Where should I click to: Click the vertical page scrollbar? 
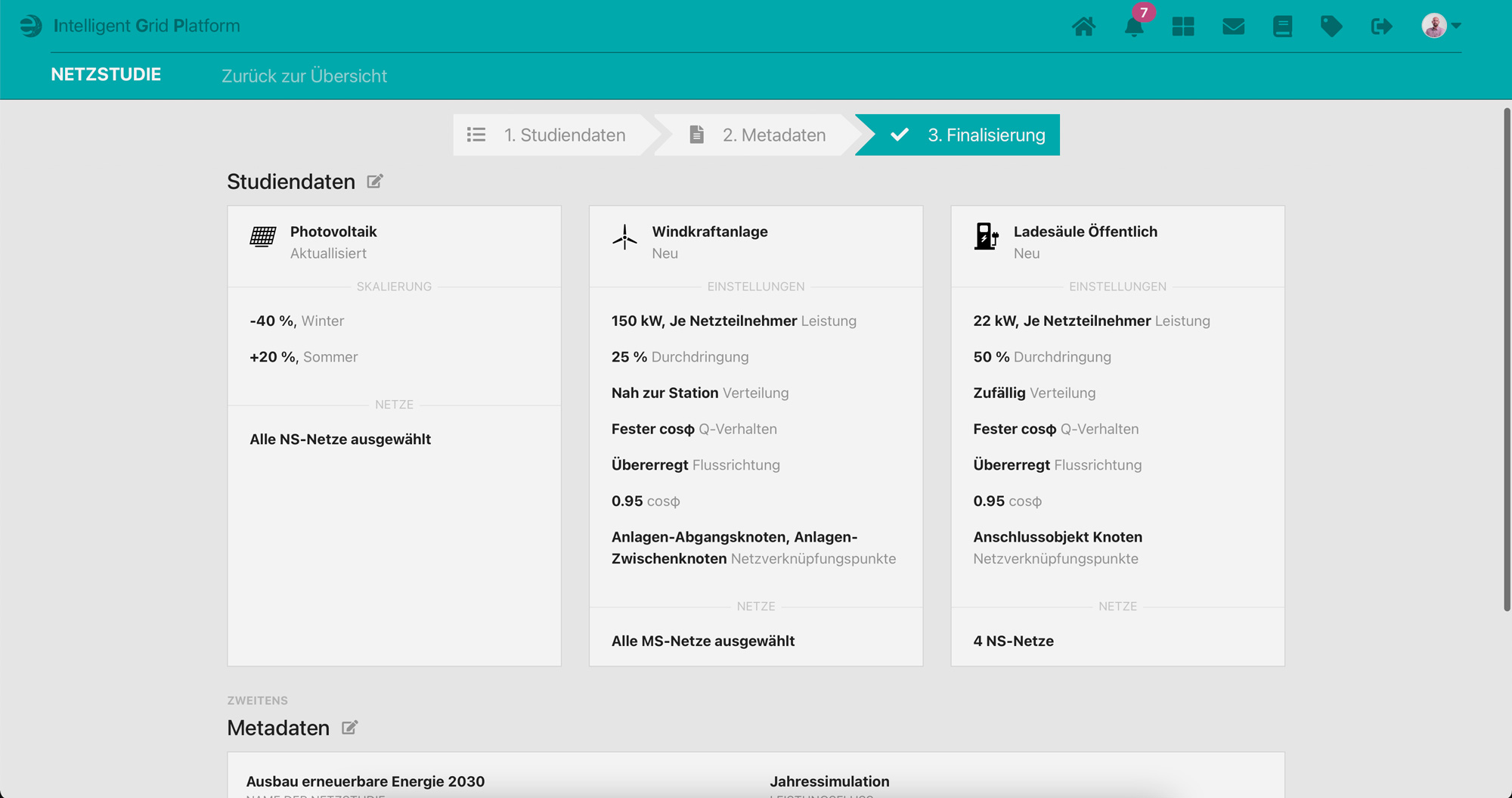1506,359
